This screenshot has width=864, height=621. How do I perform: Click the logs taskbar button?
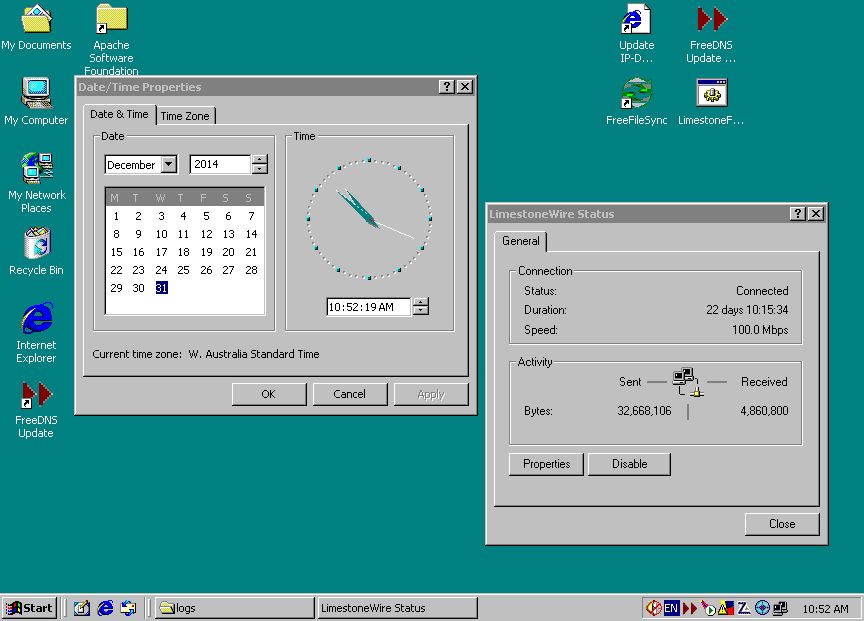(x=234, y=608)
